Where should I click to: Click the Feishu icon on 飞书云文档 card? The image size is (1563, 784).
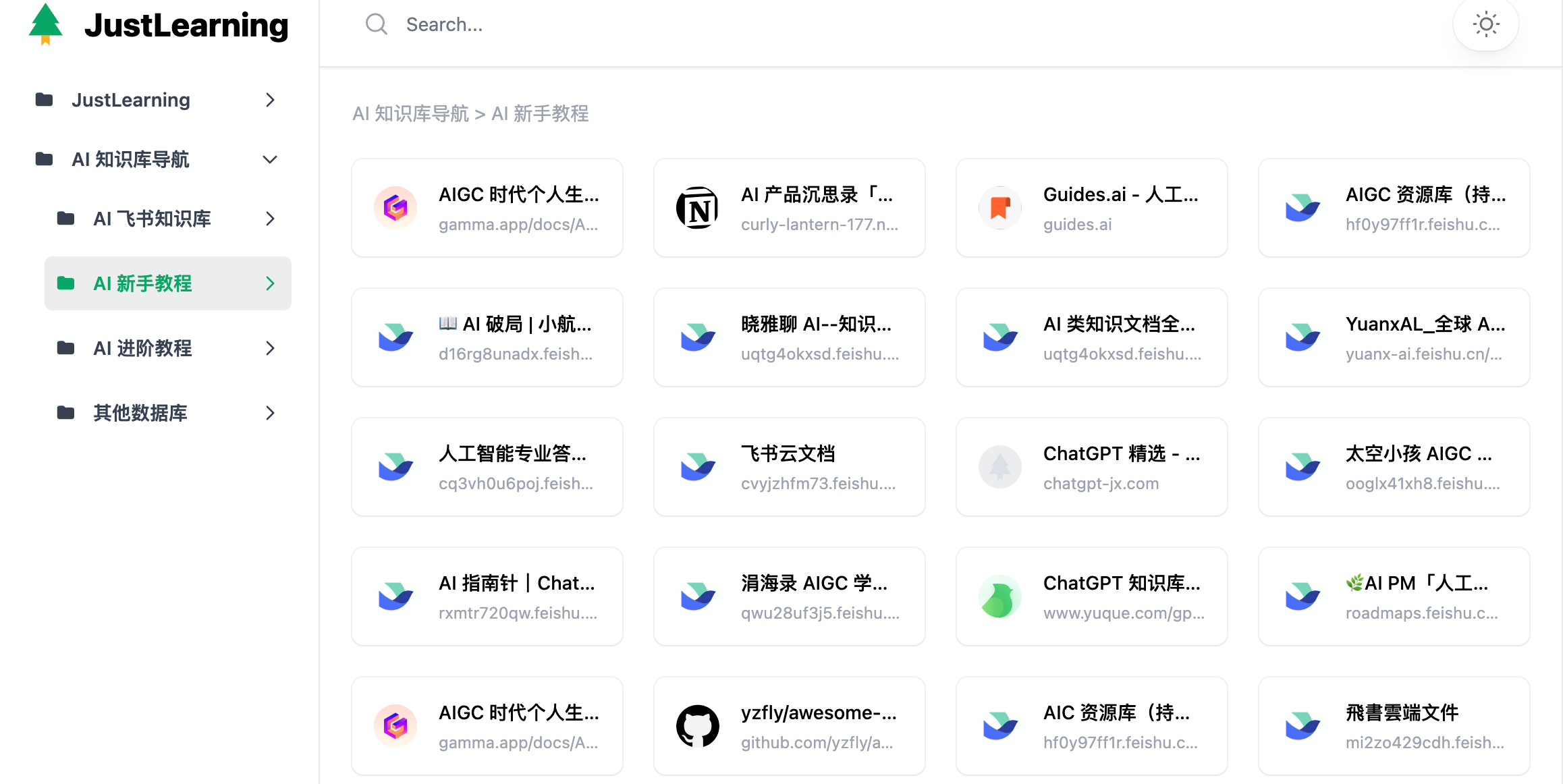tap(697, 467)
